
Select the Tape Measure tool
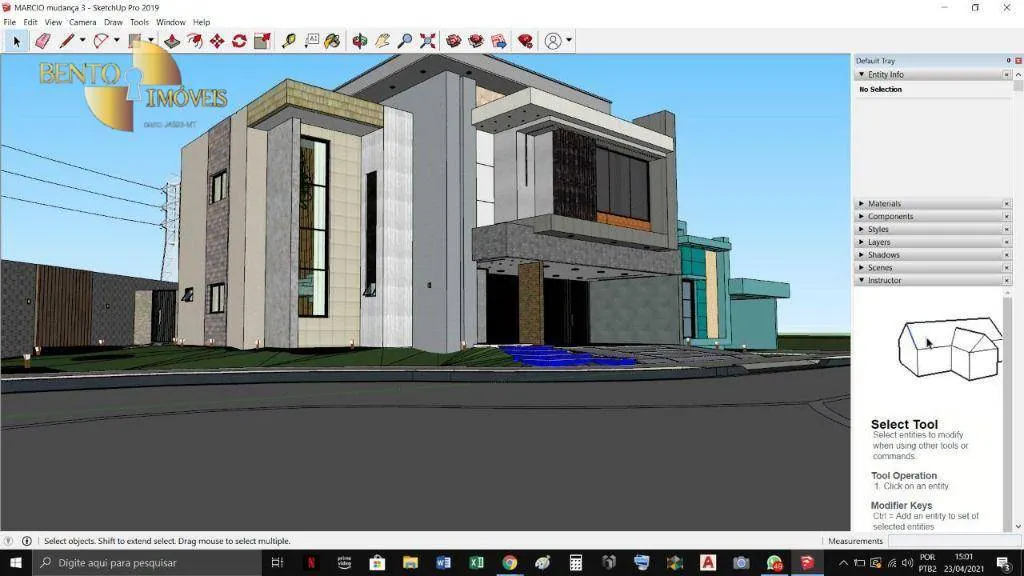point(289,41)
